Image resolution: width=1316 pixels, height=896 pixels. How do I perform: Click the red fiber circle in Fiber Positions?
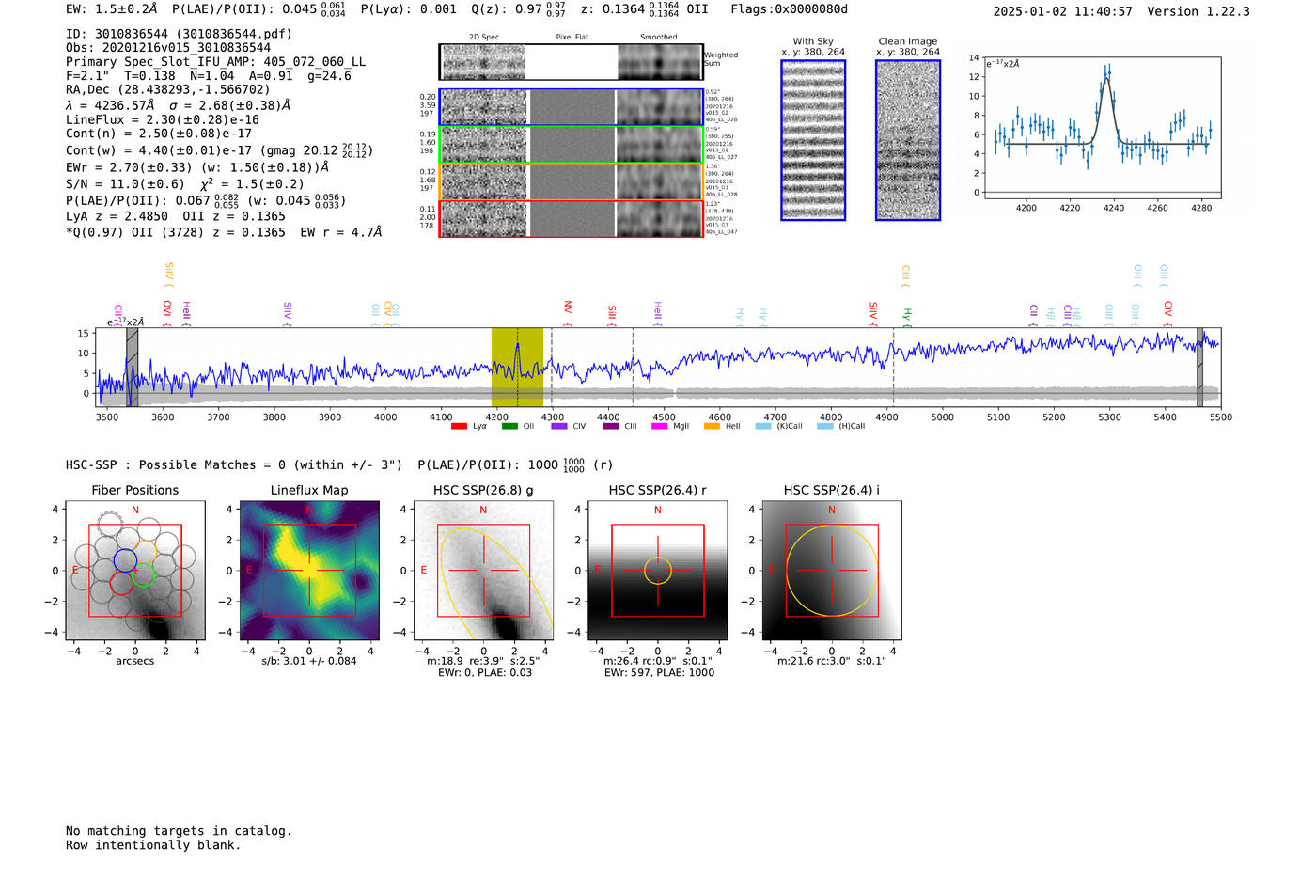click(121, 584)
